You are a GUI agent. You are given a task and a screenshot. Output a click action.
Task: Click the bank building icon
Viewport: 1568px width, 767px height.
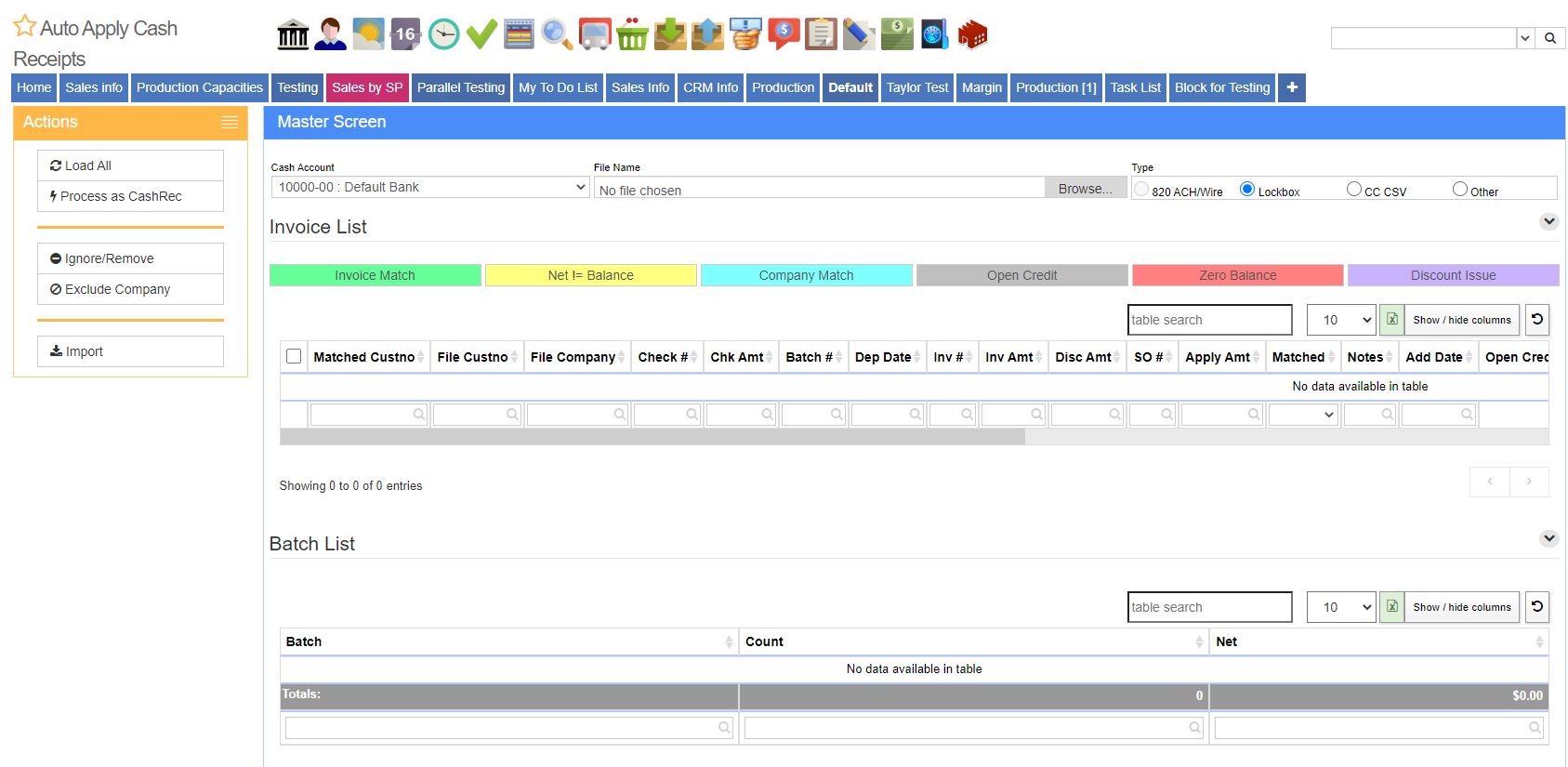(x=293, y=35)
